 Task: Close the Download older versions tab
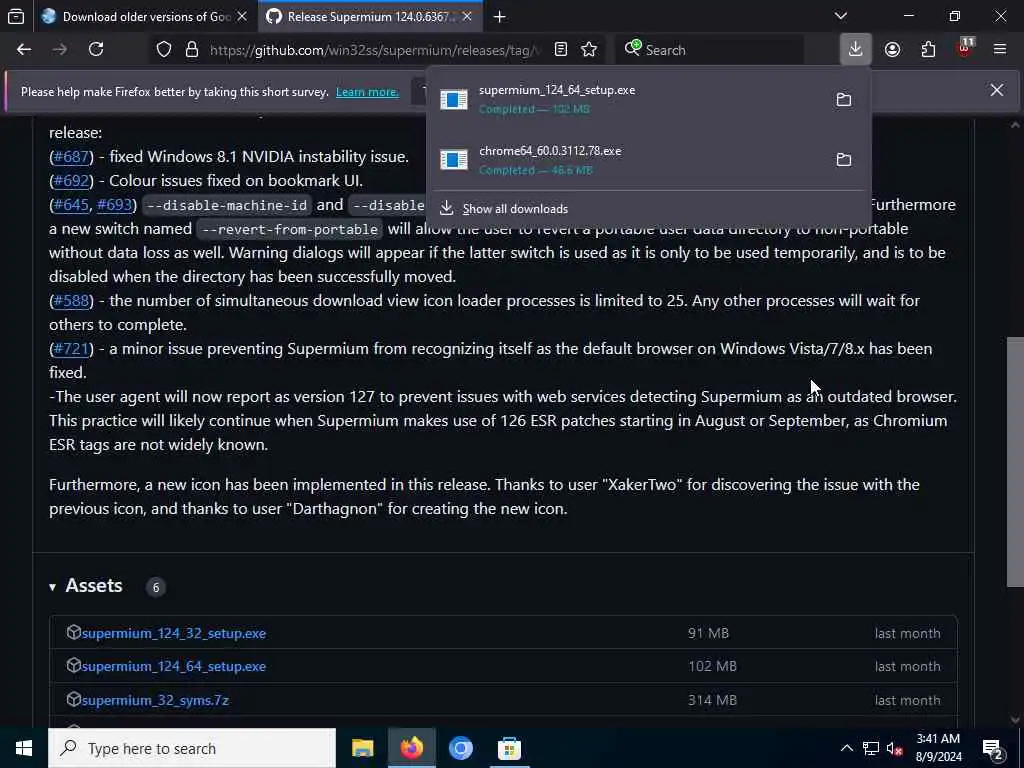coord(242,16)
